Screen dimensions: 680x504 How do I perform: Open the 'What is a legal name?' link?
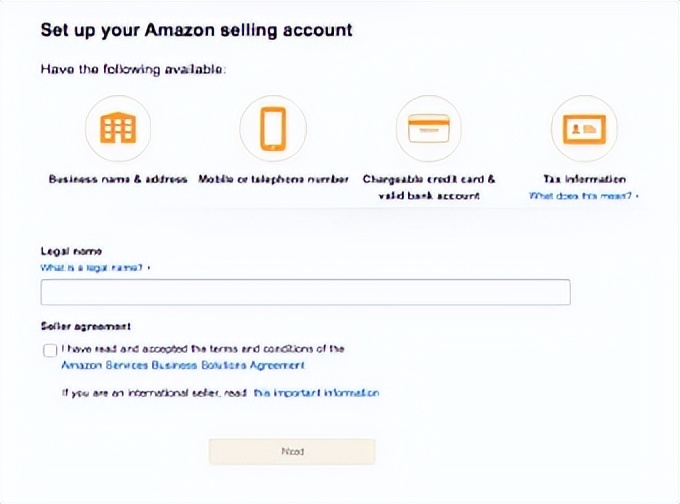click(95, 268)
